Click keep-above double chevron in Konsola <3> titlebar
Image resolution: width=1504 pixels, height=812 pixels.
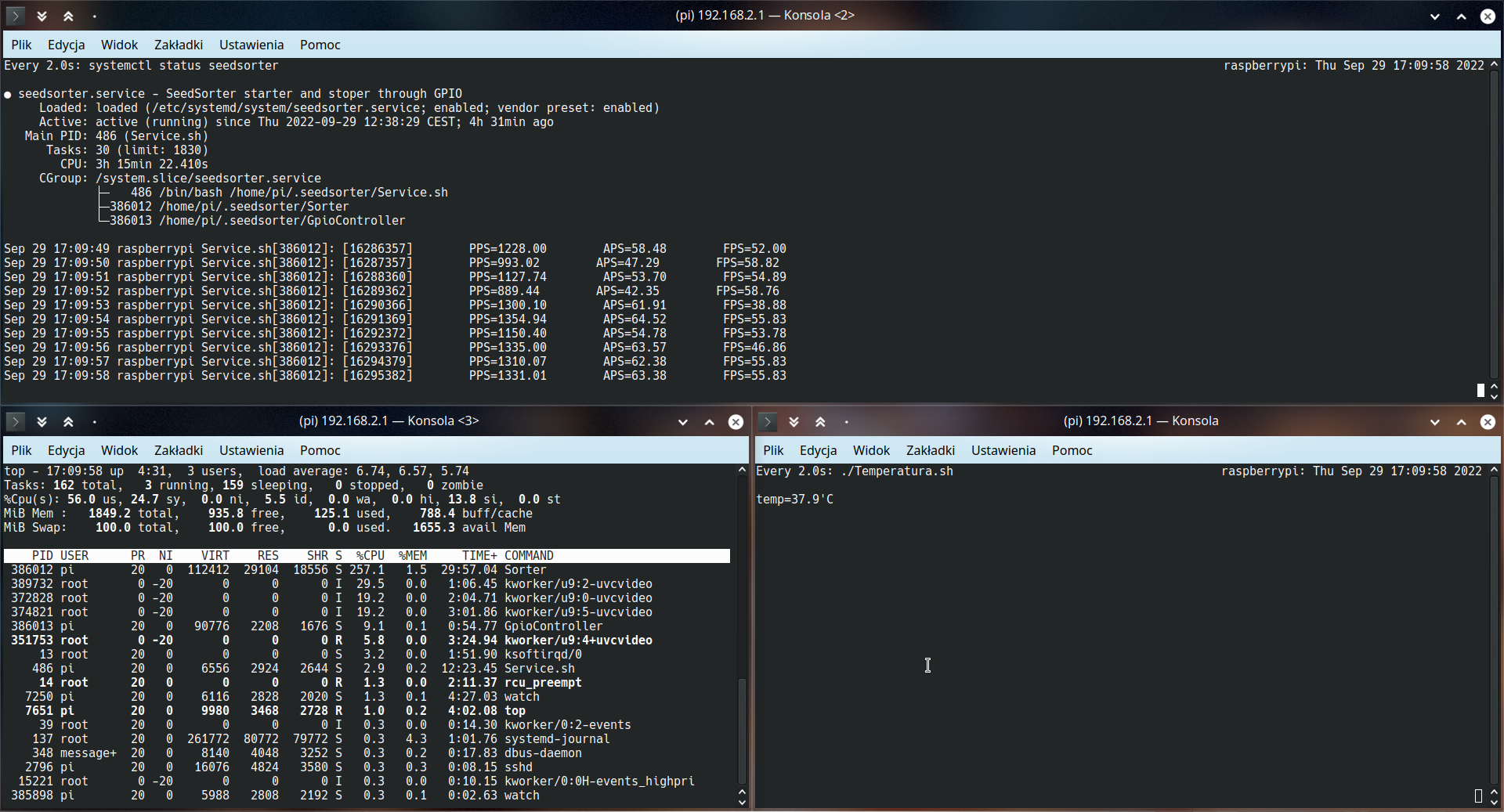[68, 421]
